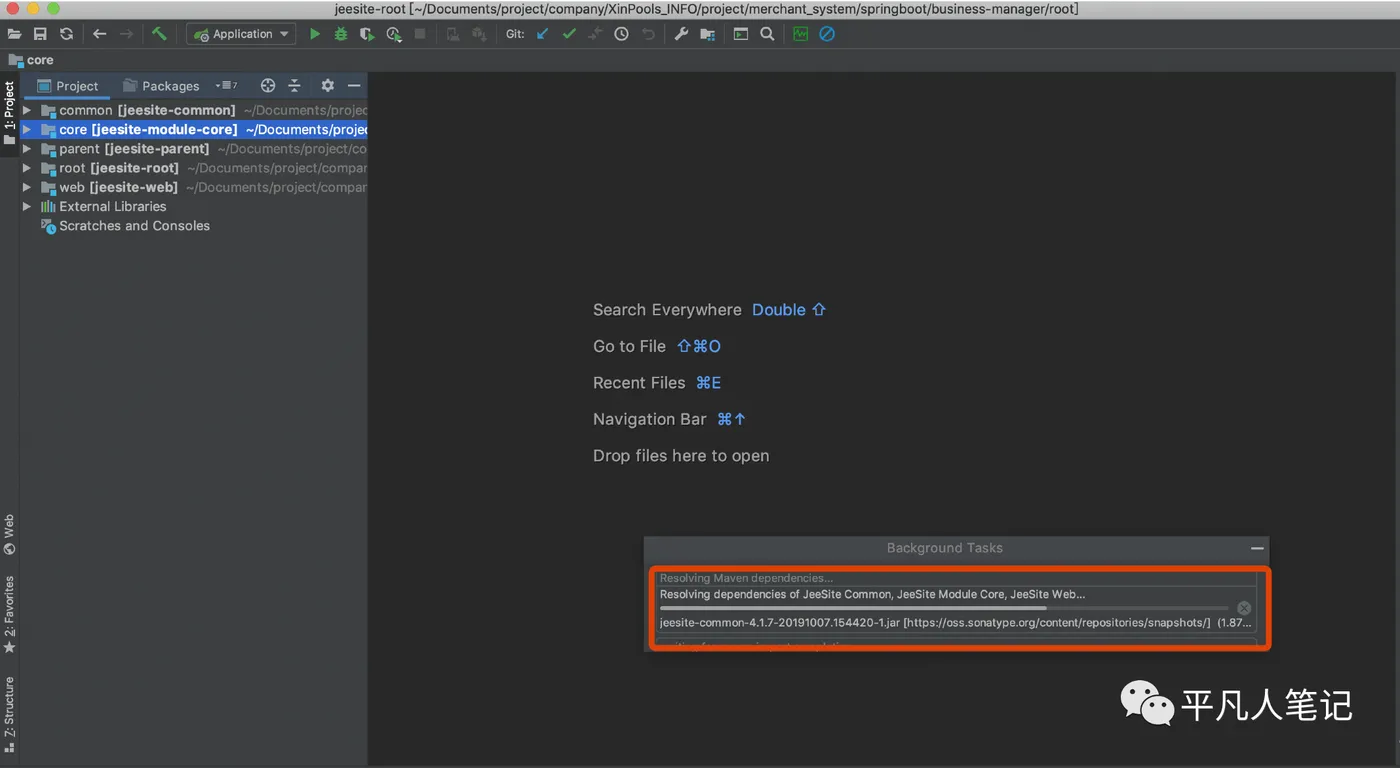The width and height of the screenshot is (1400, 768).
Task: Start debugging with the bug icon
Action: coord(341,34)
